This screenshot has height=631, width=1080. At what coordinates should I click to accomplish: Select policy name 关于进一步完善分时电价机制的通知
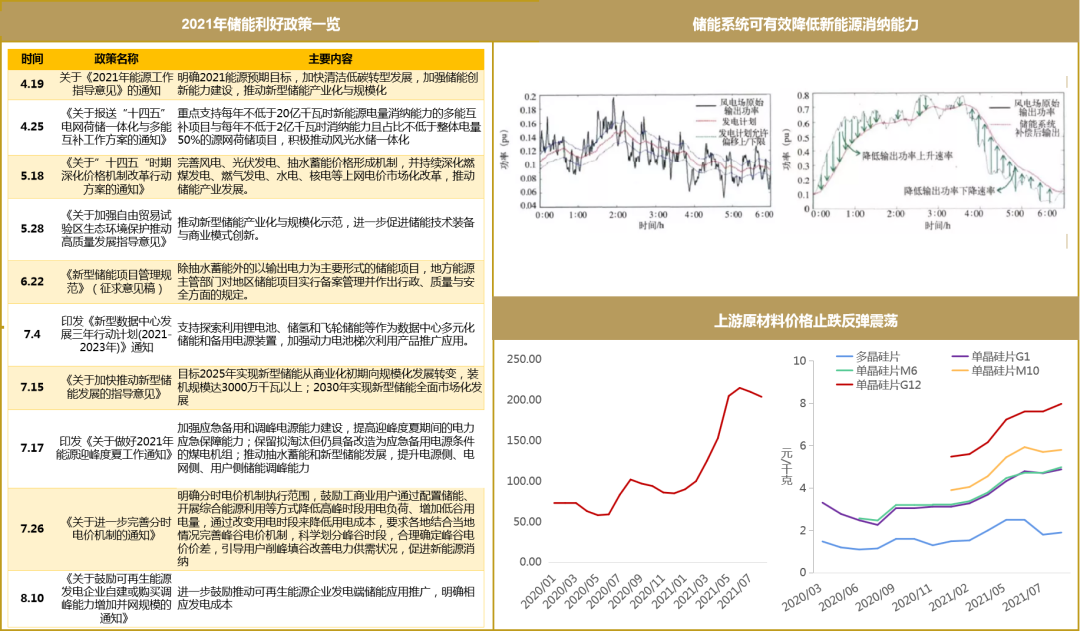116,528
